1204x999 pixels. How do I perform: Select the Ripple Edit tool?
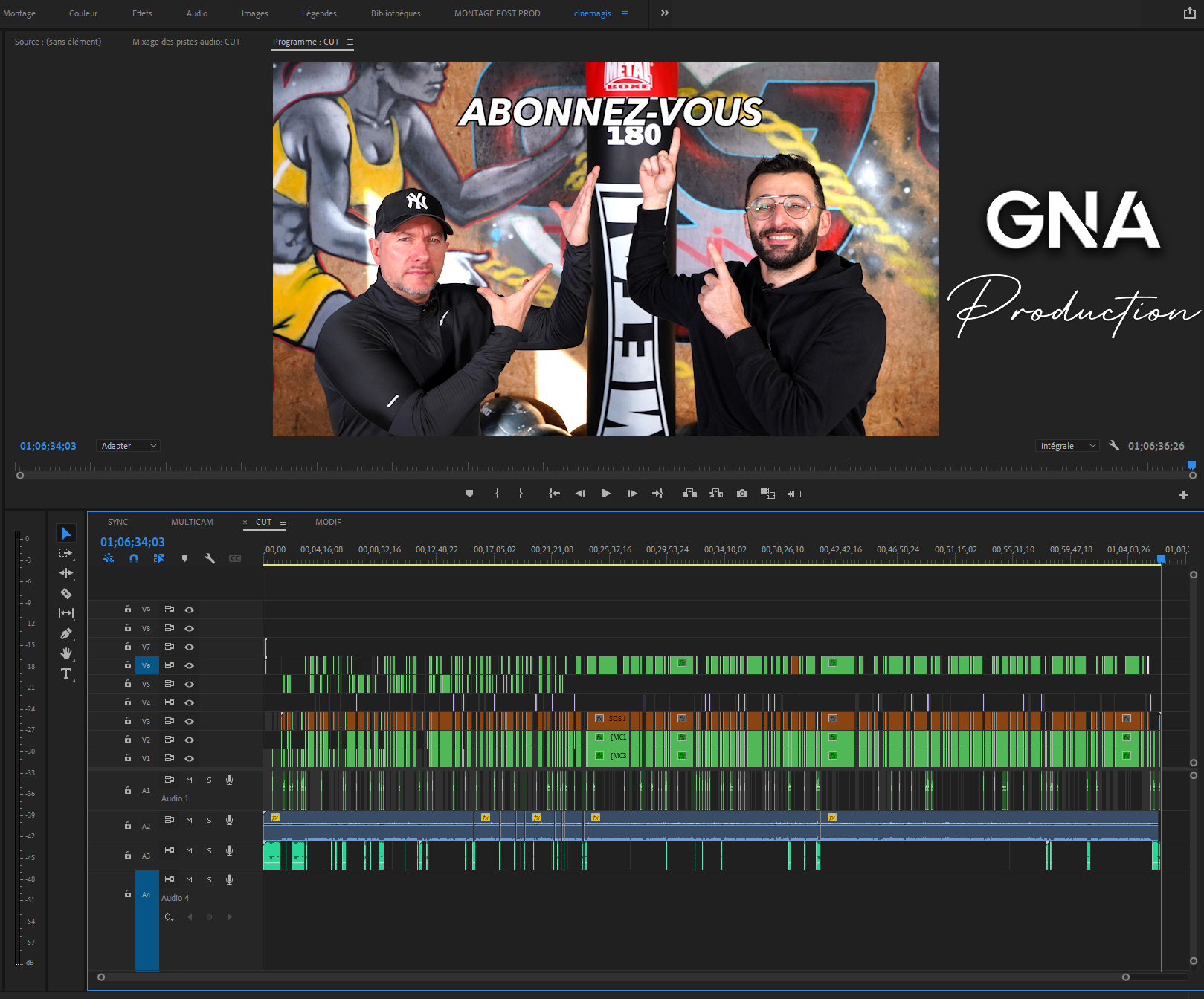point(66,573)
